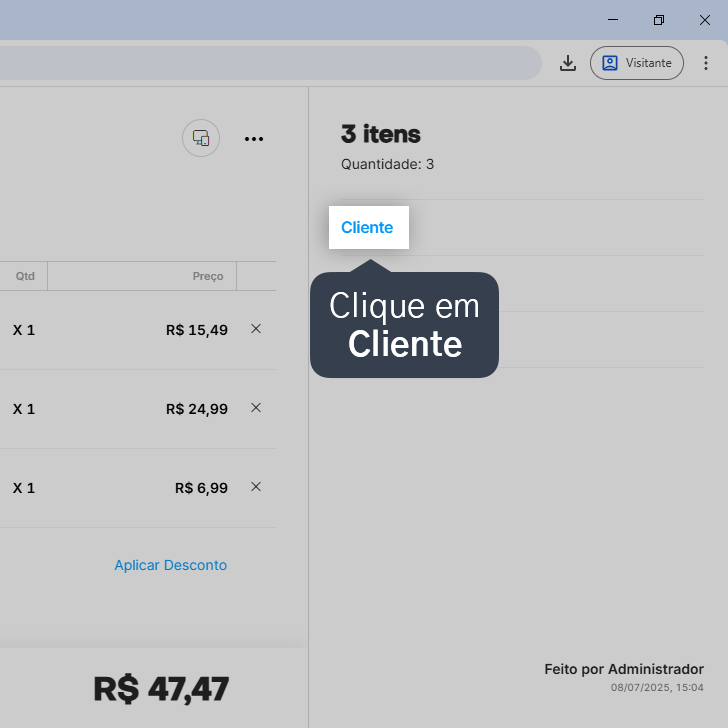Viewport: 728px width, 728px height.
Task: Click the Qtd column header
Action: 25,276
